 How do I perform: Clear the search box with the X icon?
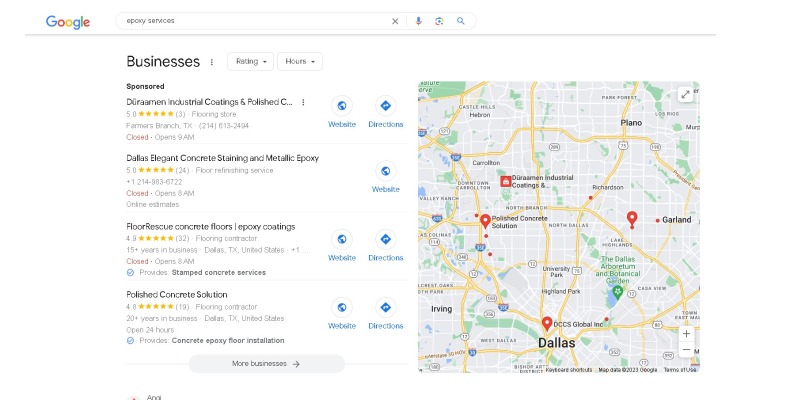395,21
